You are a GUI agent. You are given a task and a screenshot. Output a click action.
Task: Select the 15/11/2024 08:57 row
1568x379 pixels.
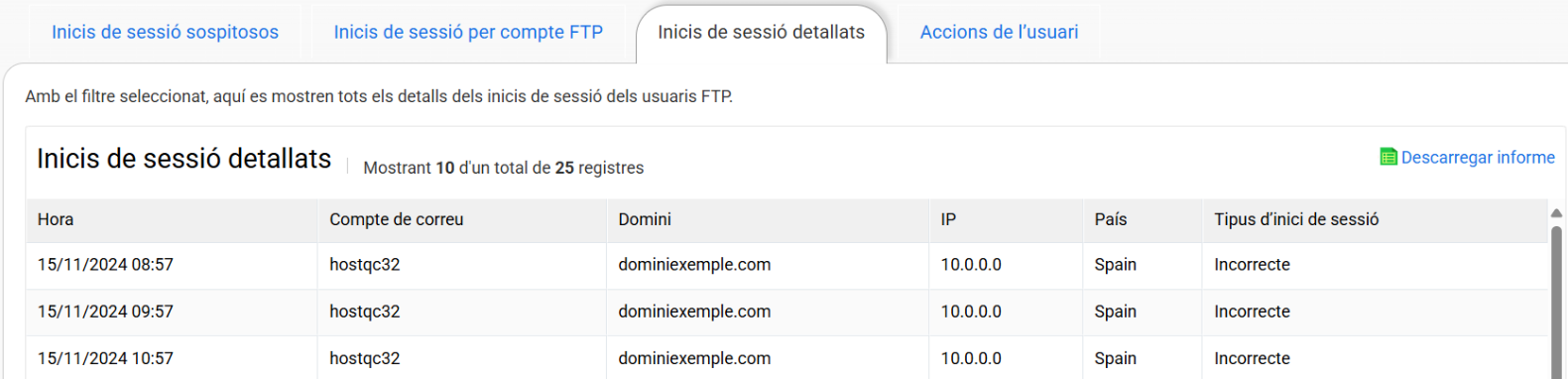click(x=786, y=266)
